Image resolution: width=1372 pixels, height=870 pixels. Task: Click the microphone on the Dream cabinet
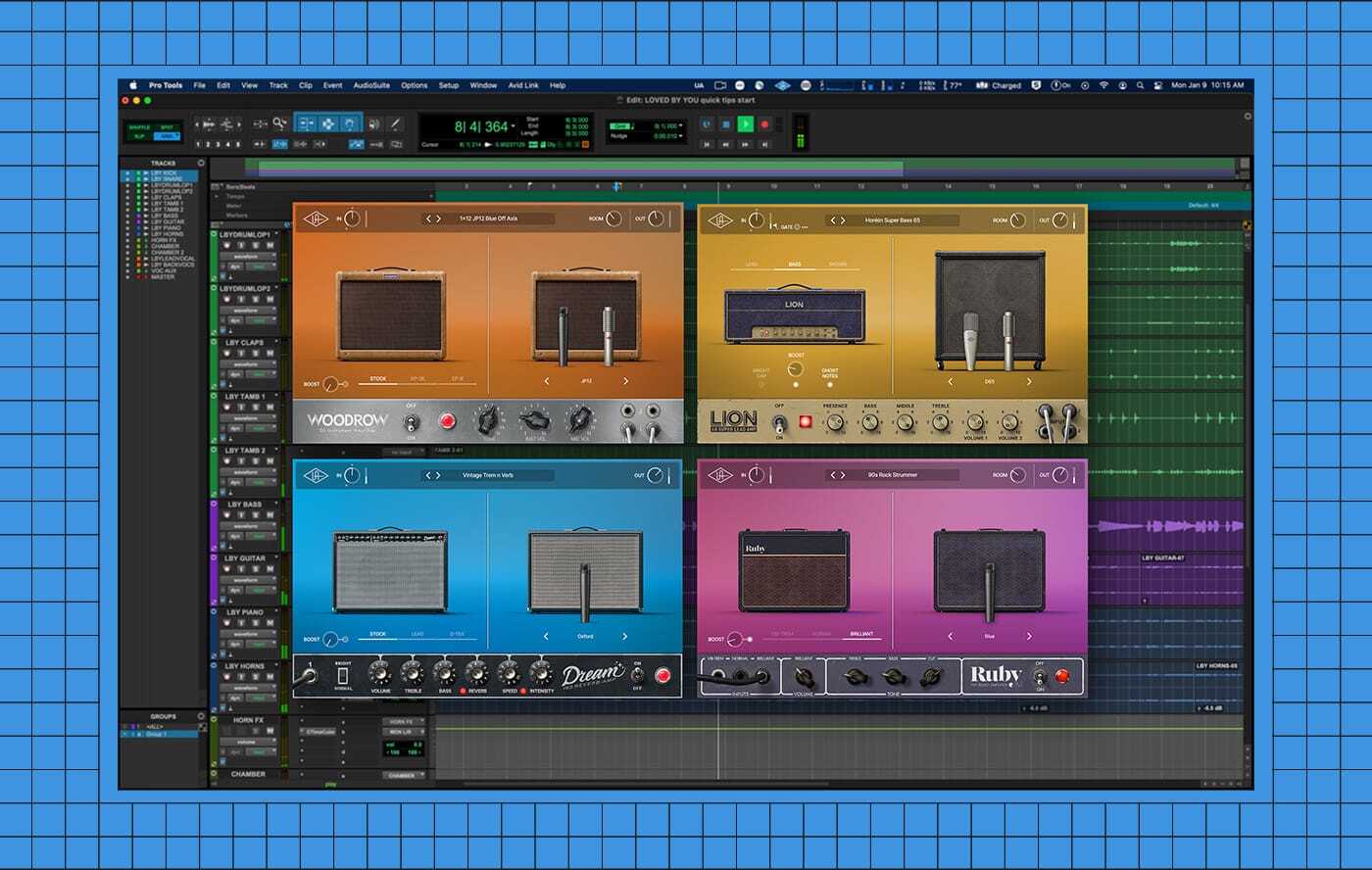(585, 591)
